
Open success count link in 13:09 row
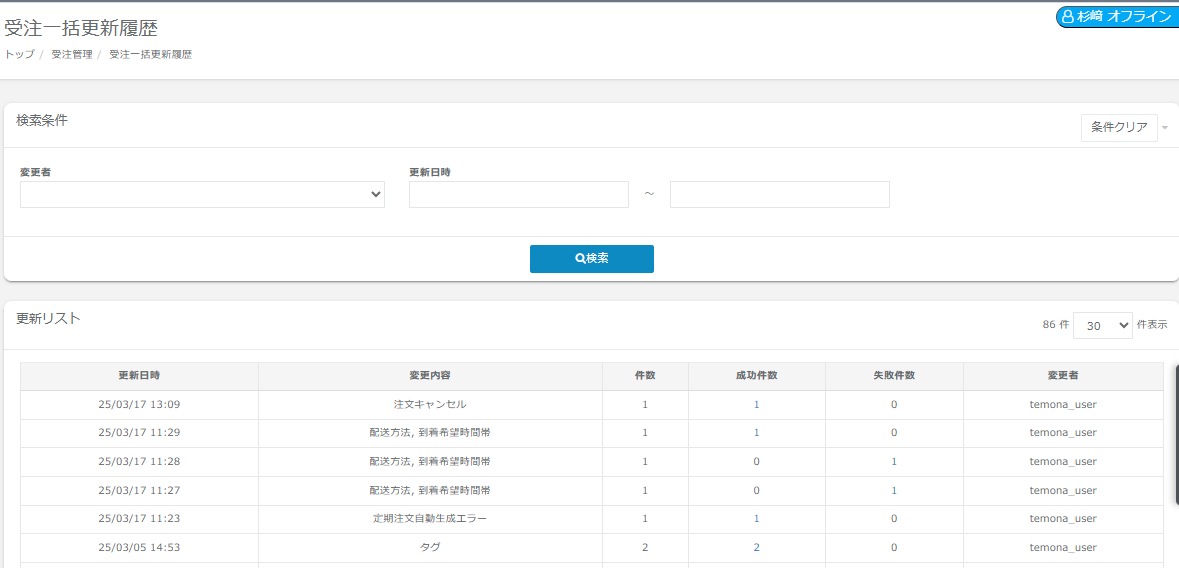click(756, 404)
